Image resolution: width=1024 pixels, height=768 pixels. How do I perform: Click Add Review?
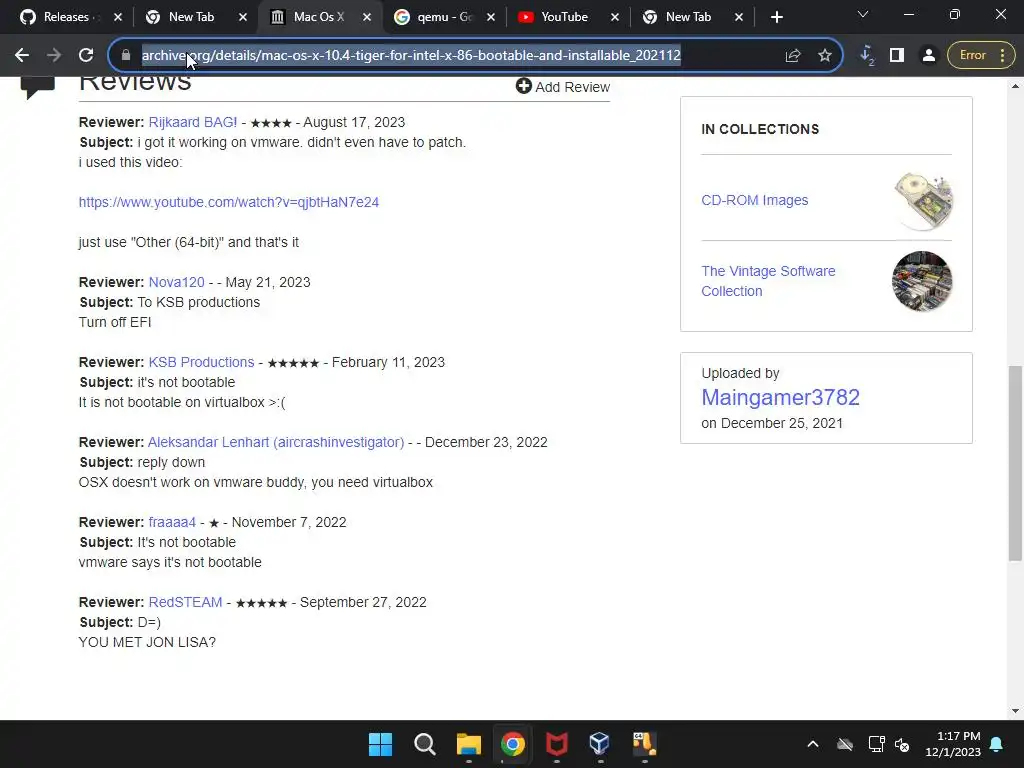[x=563, y=87]
